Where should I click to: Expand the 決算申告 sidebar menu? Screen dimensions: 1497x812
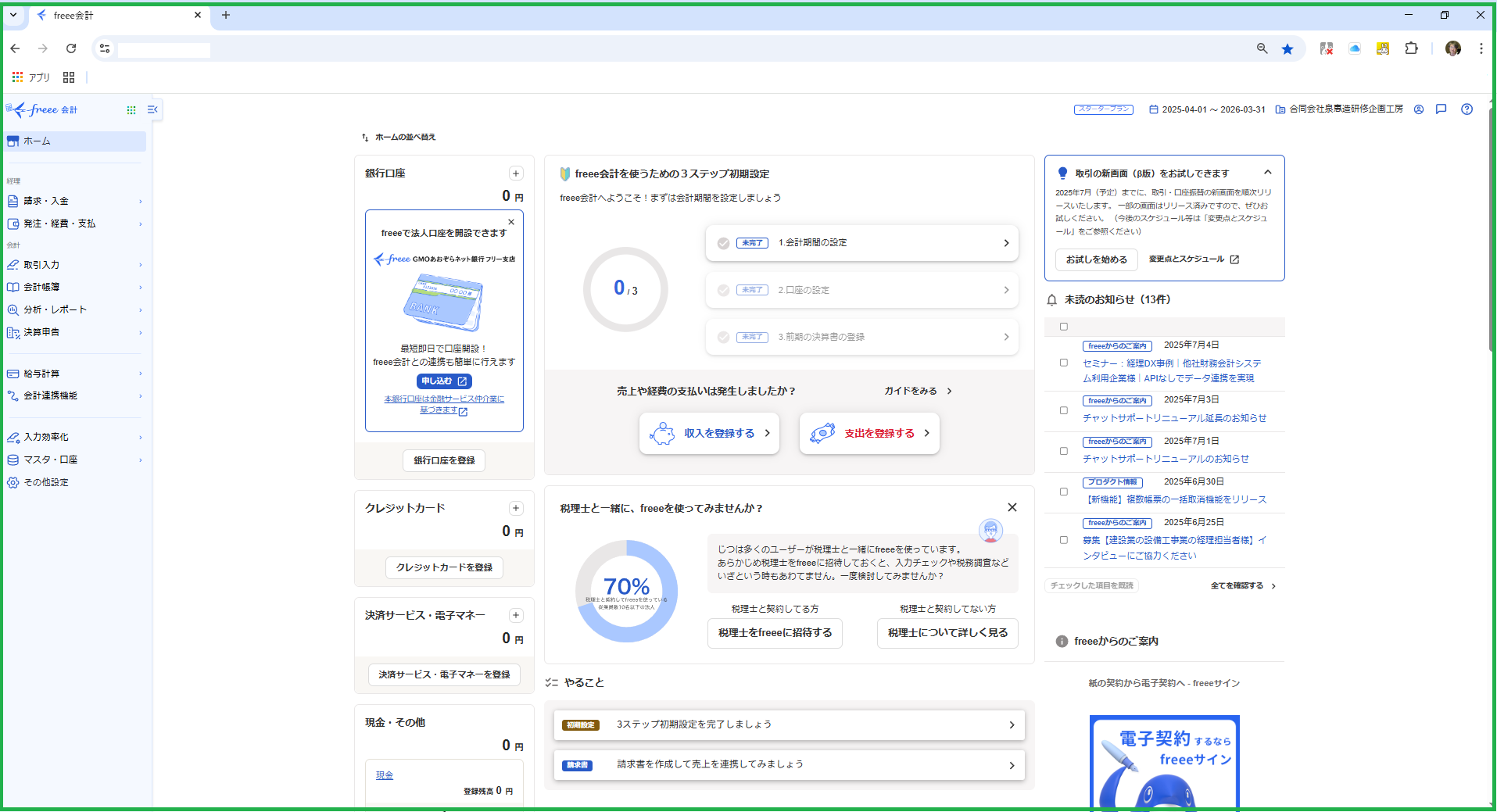click(x=75, y=333)
